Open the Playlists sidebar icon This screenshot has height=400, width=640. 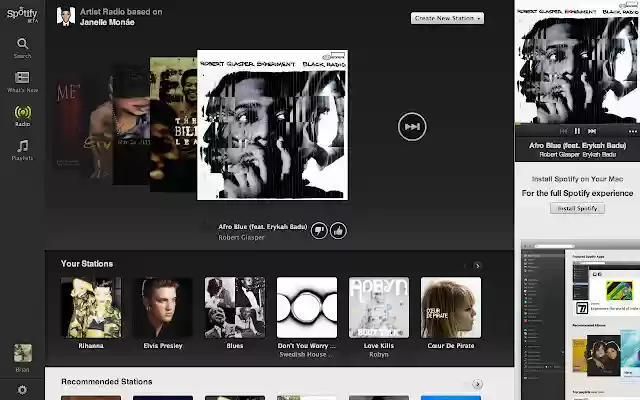coord(22,150)
